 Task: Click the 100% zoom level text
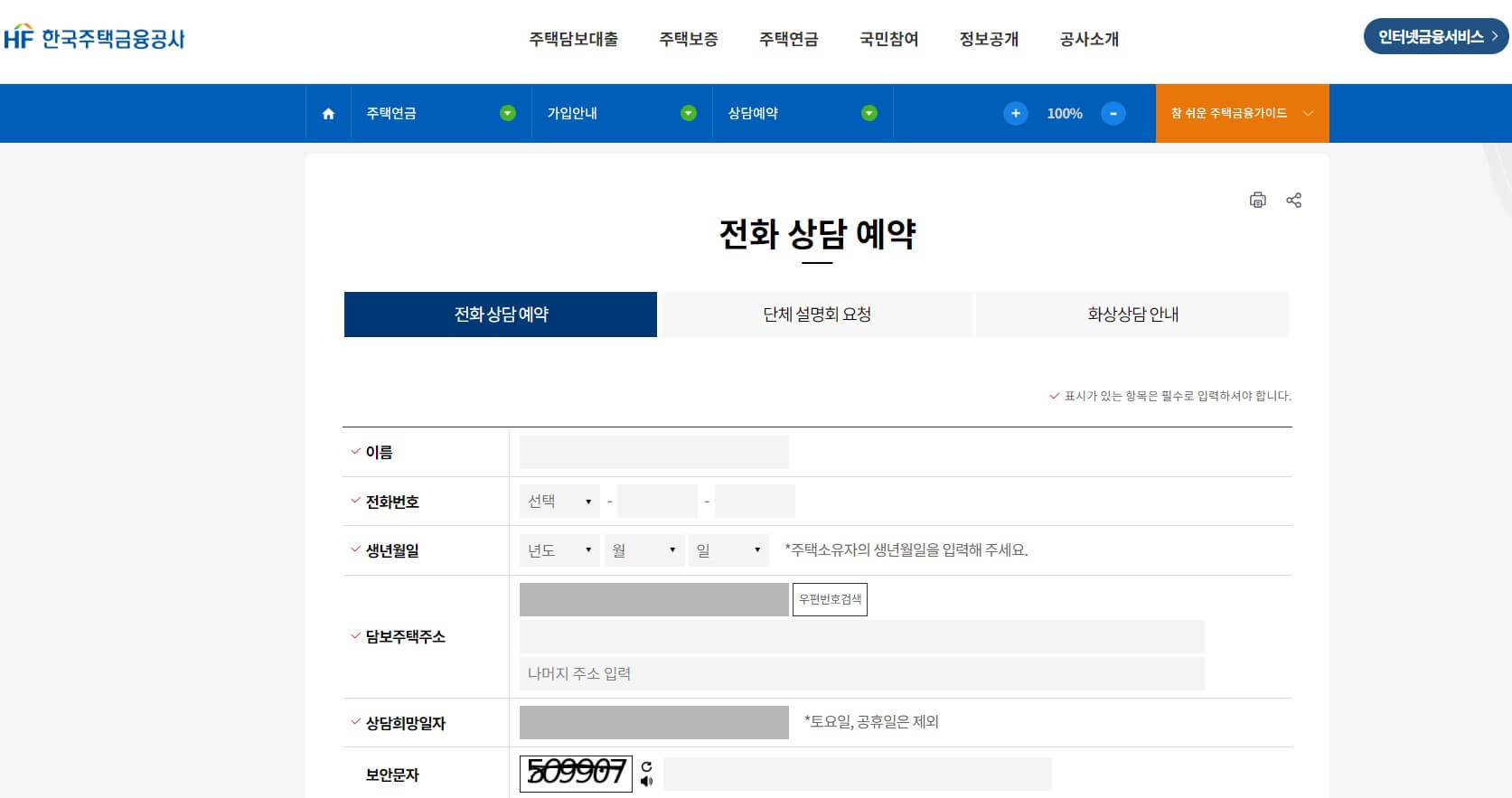[x=1065, y=114]
